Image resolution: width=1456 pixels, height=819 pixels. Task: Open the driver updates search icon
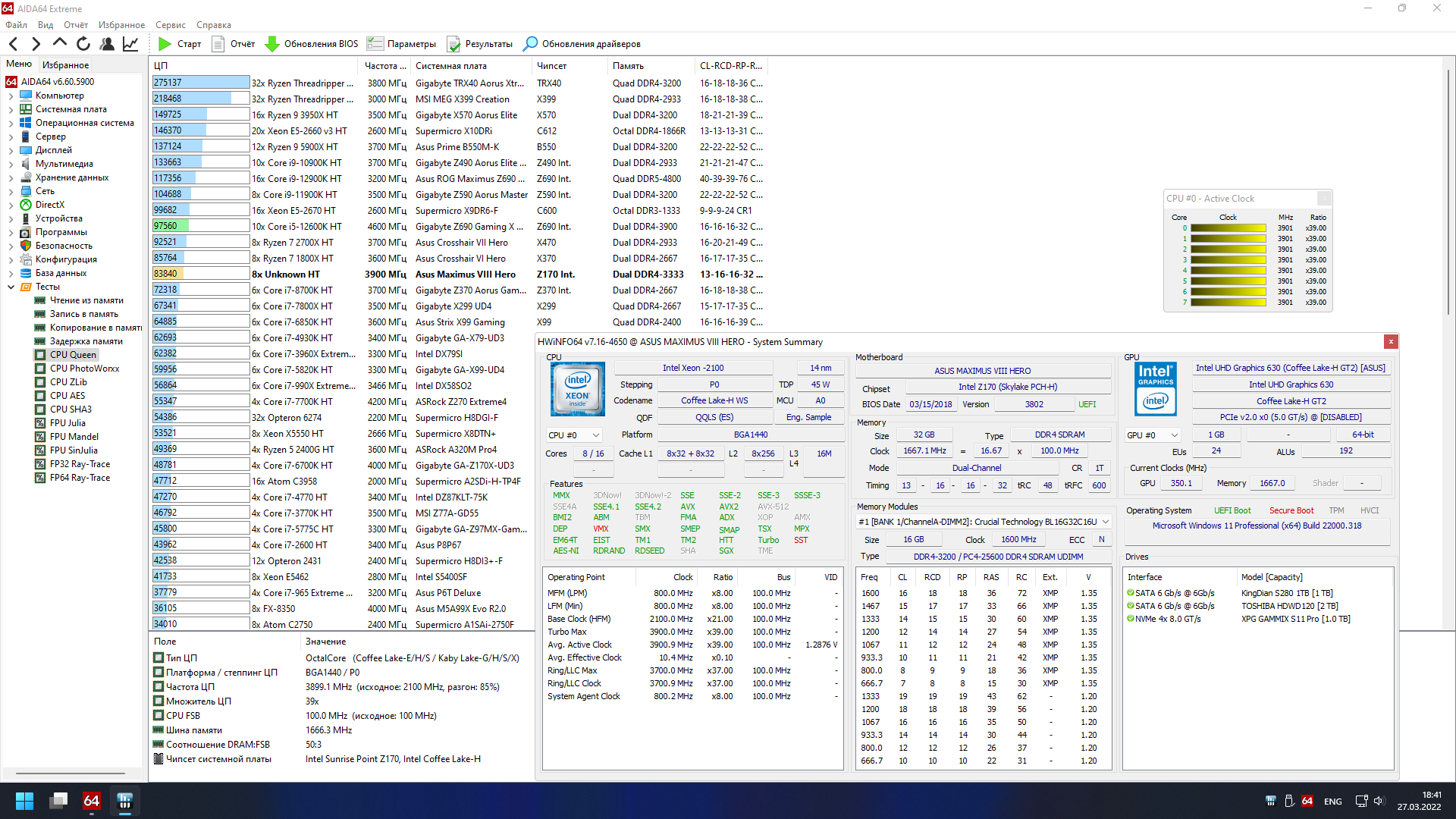[531, 44]
